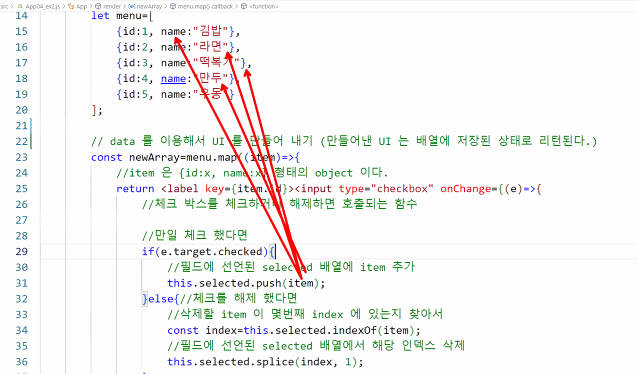
Task: Click the '}else{' on line 32
Action: click(161, 299)
